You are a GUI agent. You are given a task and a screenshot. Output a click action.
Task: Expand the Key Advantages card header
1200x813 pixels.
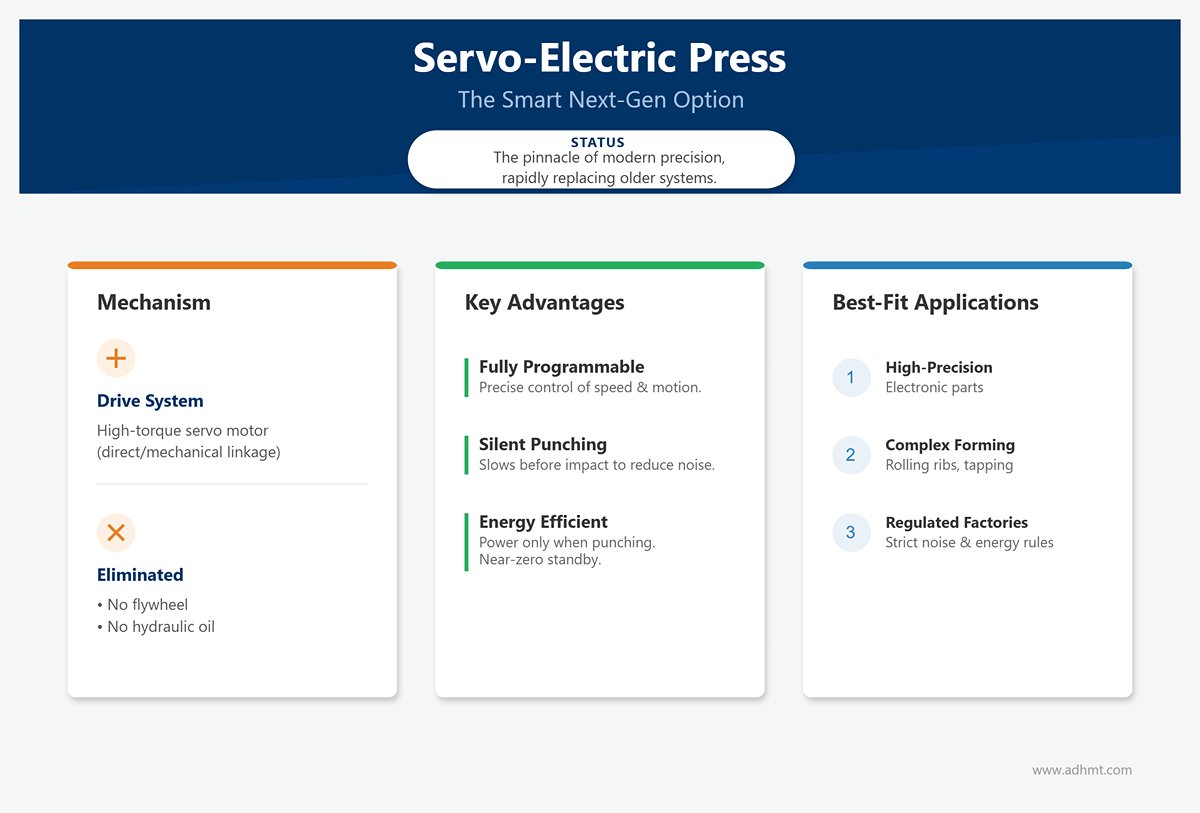pos(544,302)
